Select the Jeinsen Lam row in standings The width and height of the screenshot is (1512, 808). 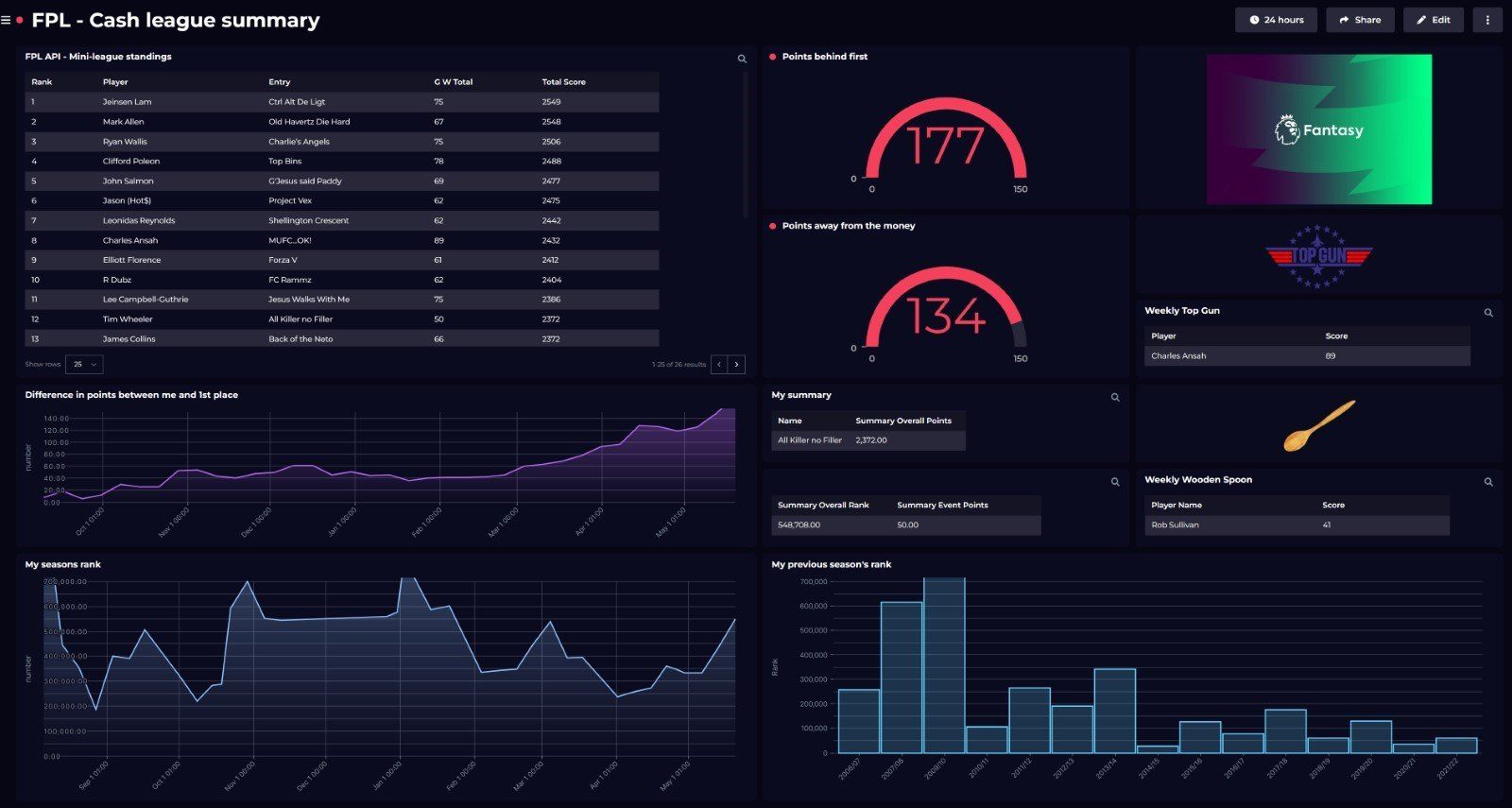127,102
